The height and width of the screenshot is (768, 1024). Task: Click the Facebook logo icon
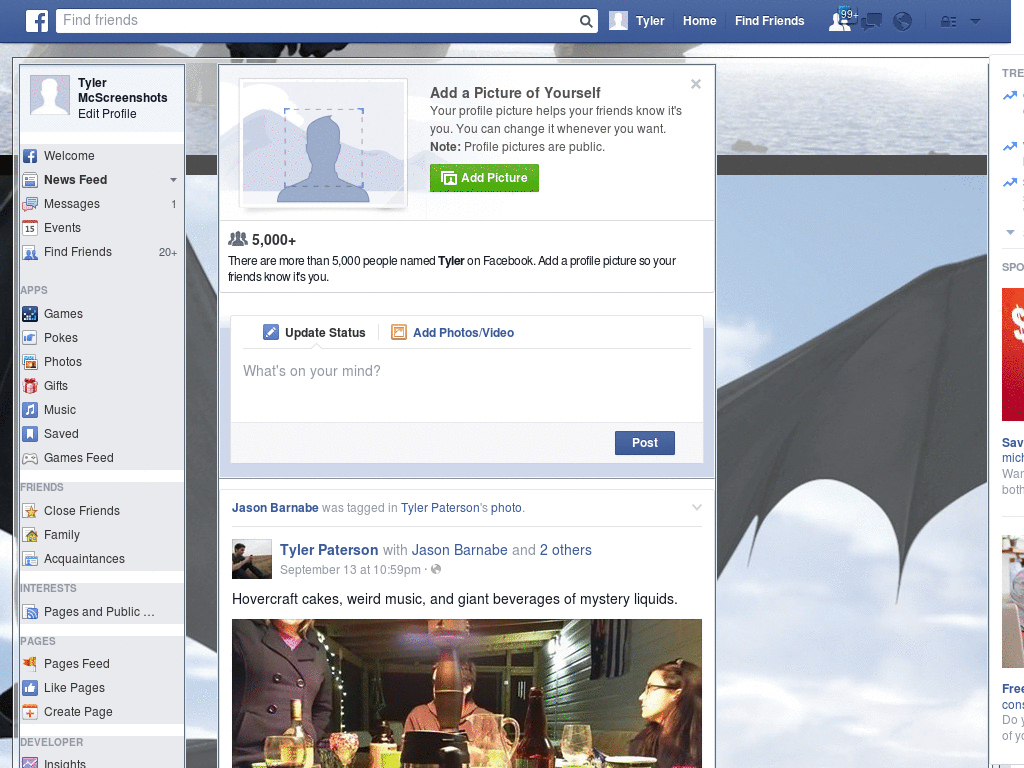37,21
